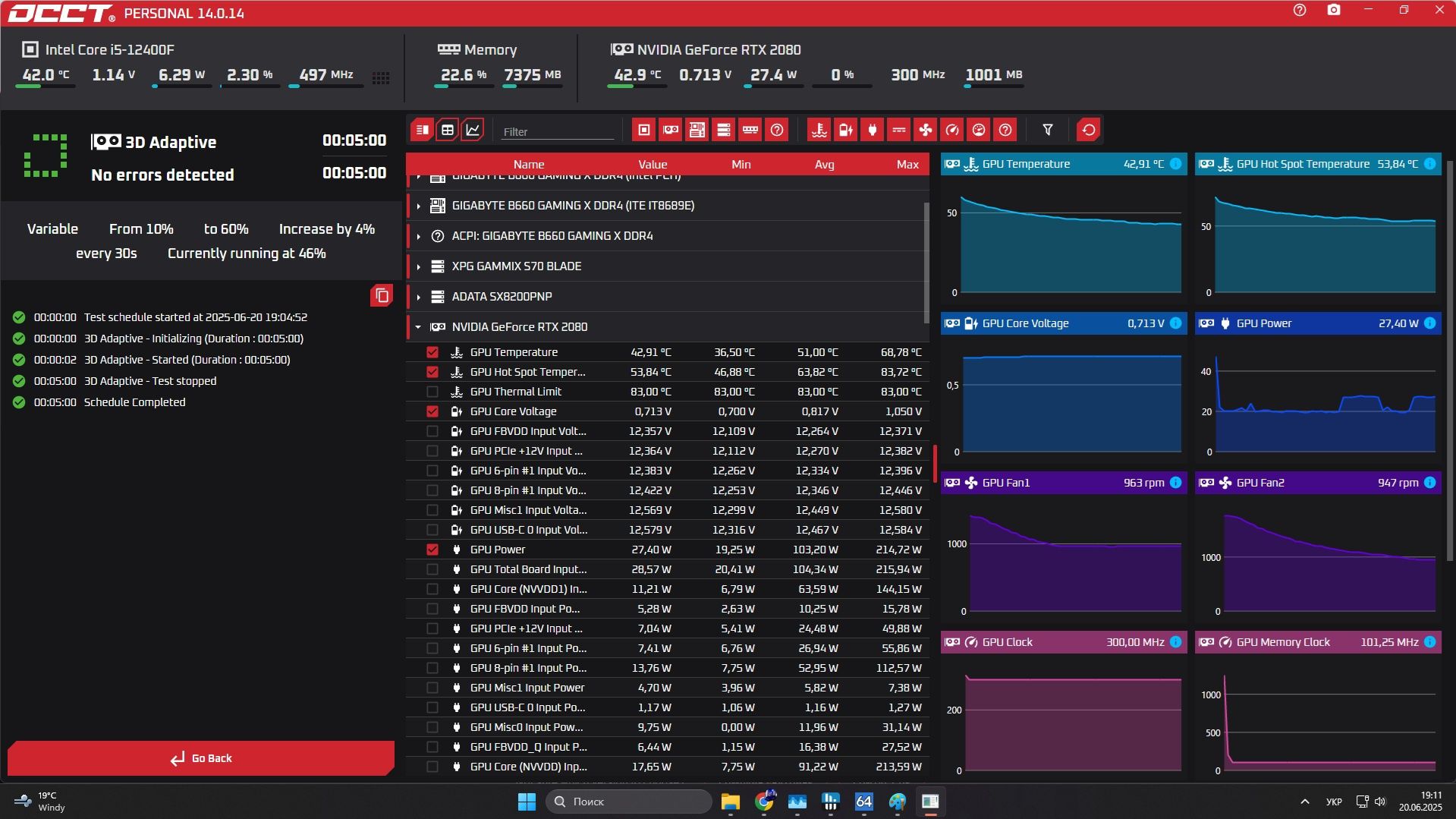Viewport: 1456px width, 819px height.
Task: Switch to the graph view icon
Action: pos(473,130)
